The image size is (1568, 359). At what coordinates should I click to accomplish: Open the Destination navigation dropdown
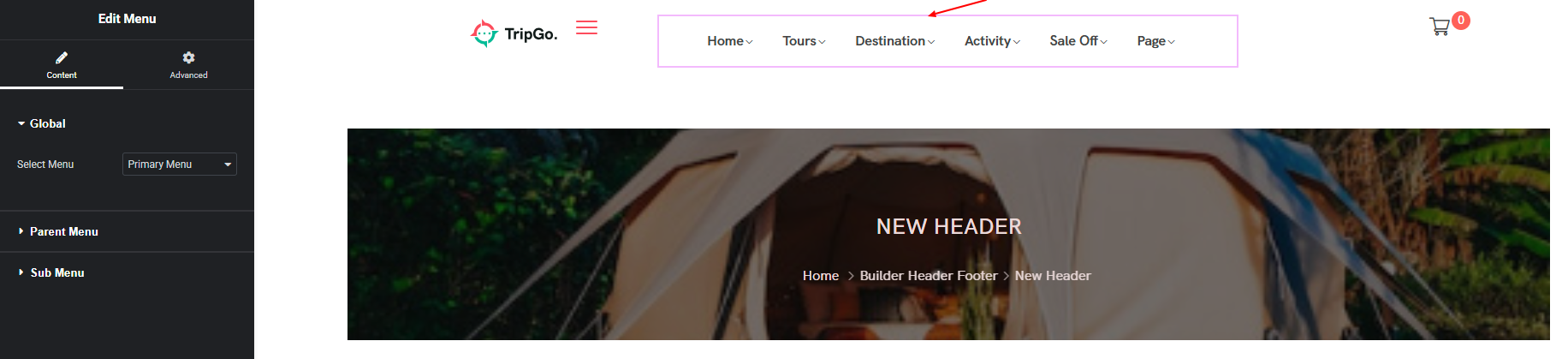tap(895, 41)
